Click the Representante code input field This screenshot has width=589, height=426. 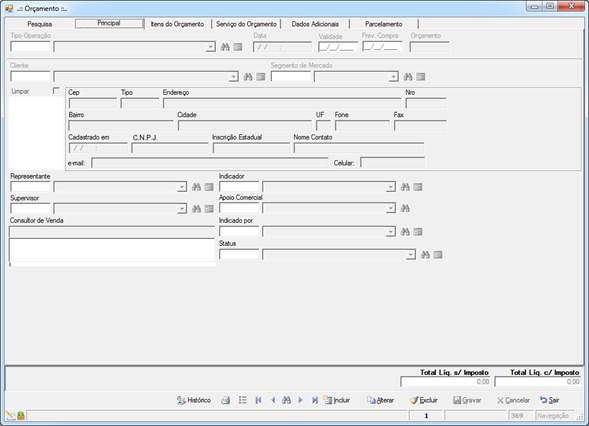[x=30, y=187]
